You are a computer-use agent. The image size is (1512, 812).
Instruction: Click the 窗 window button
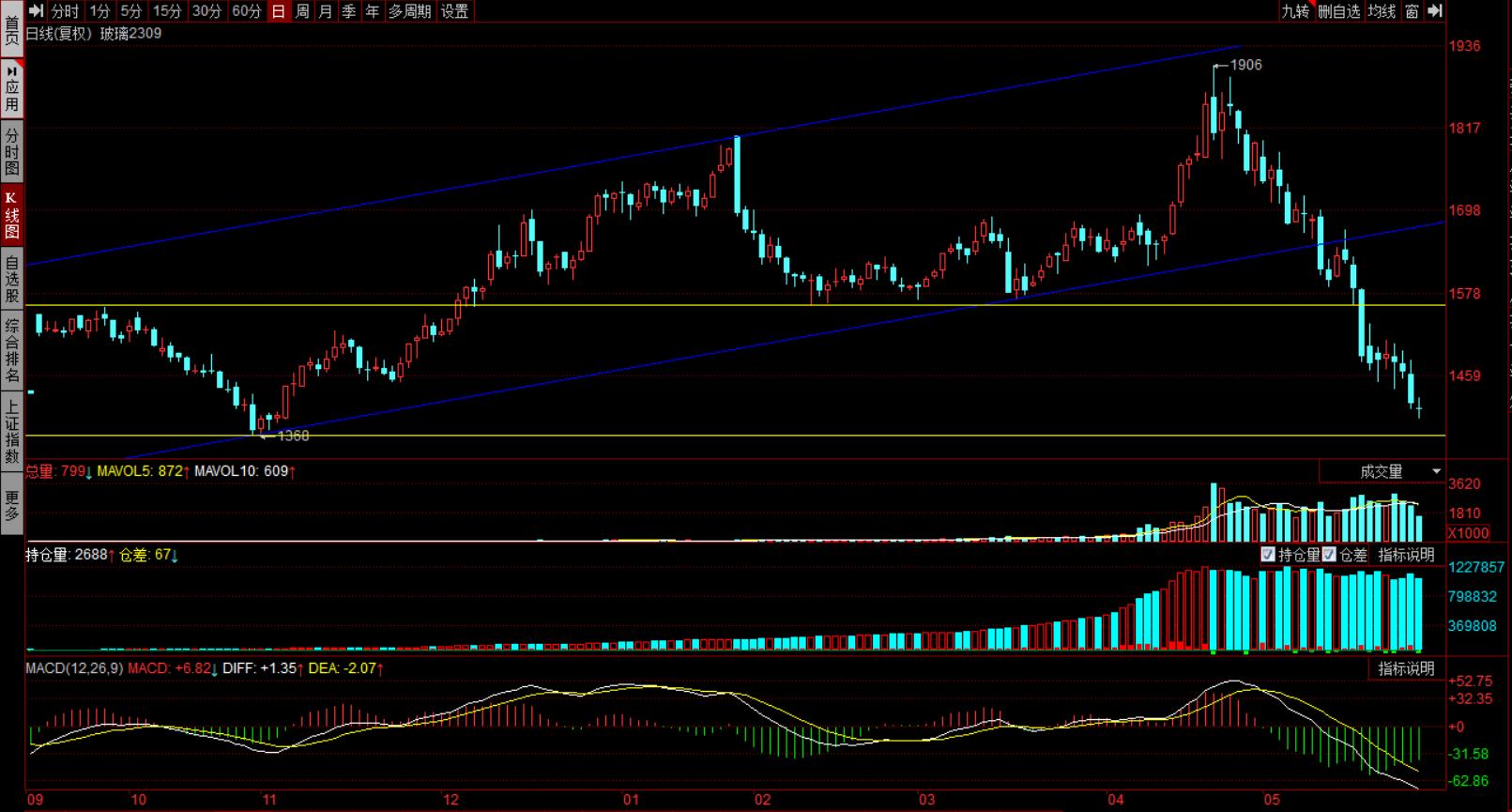click(x=1412, y=11)
